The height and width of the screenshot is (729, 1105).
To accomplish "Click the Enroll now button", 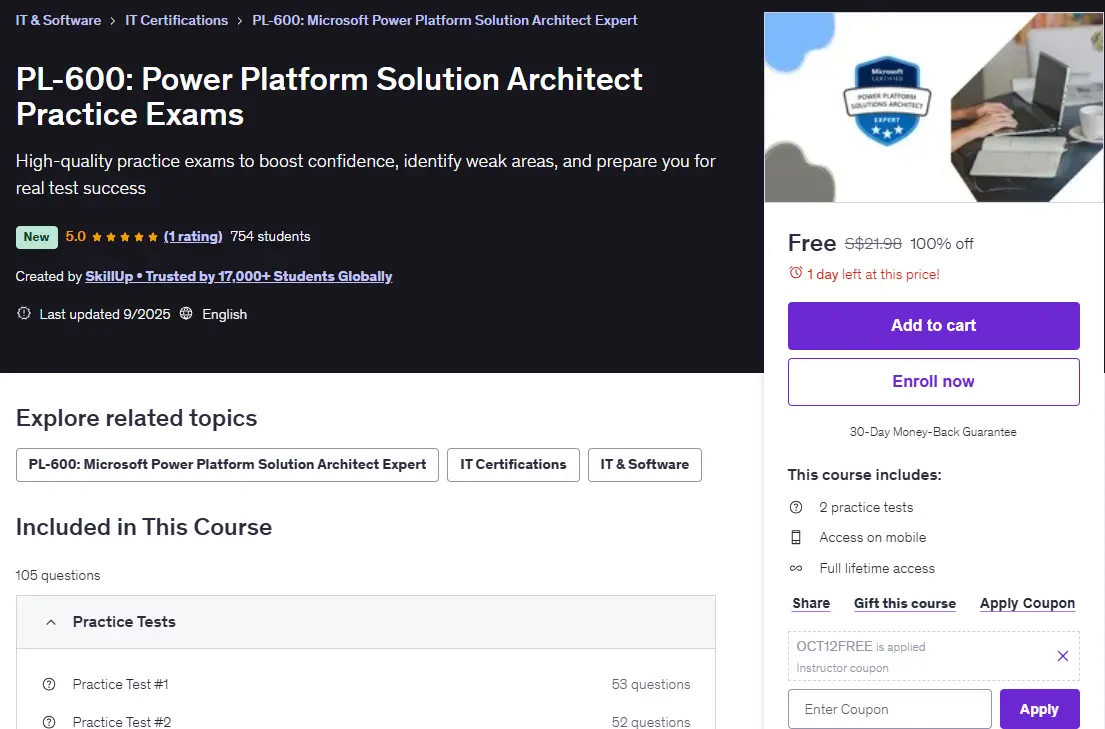I will tap(934, 381).
